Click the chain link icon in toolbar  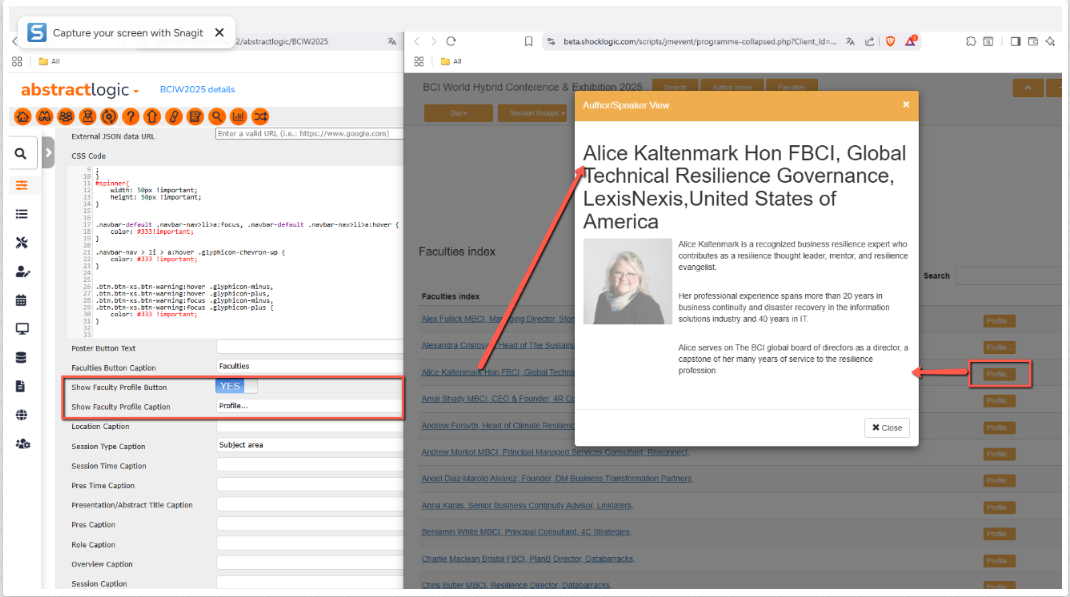(174, 117)
